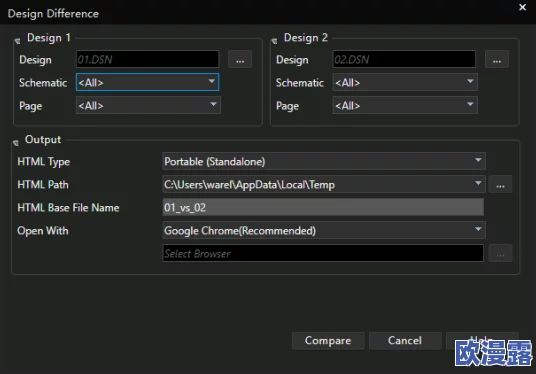Click the Compare button
This screenshot has height=374, width=536.
pos(328,340)
